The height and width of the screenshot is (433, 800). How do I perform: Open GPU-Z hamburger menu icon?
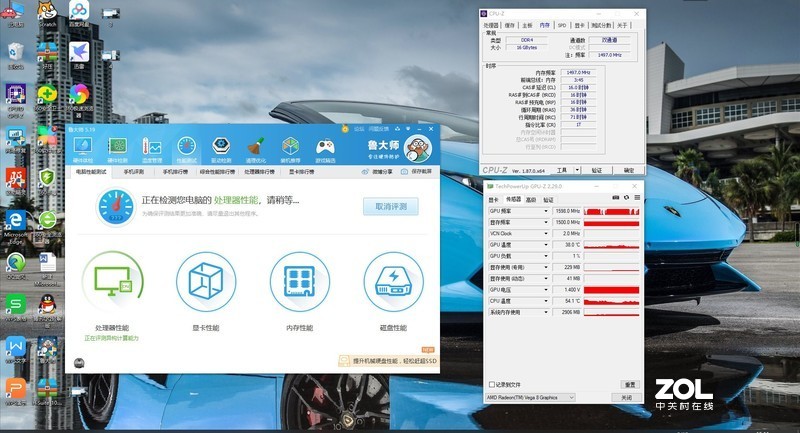pos(637,198)
